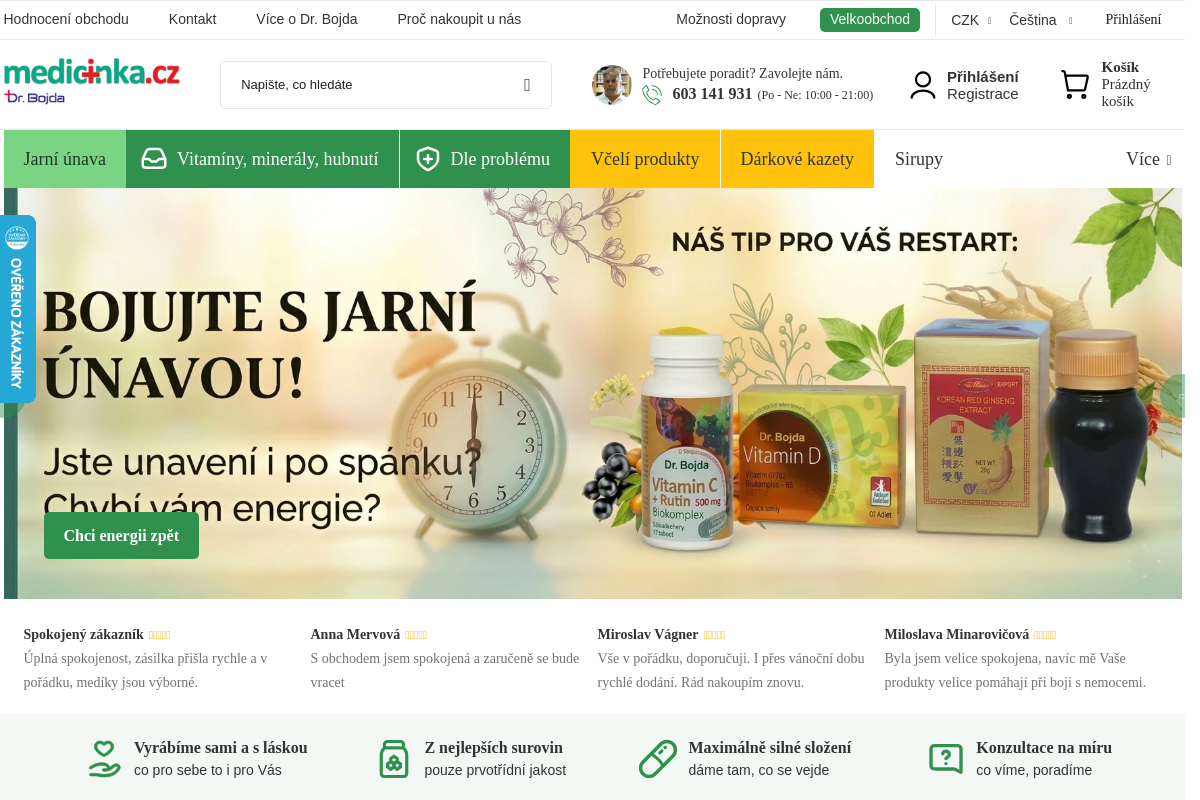
Task: Click the green Velkoobchod button
Action: click(x=870, y=20)
